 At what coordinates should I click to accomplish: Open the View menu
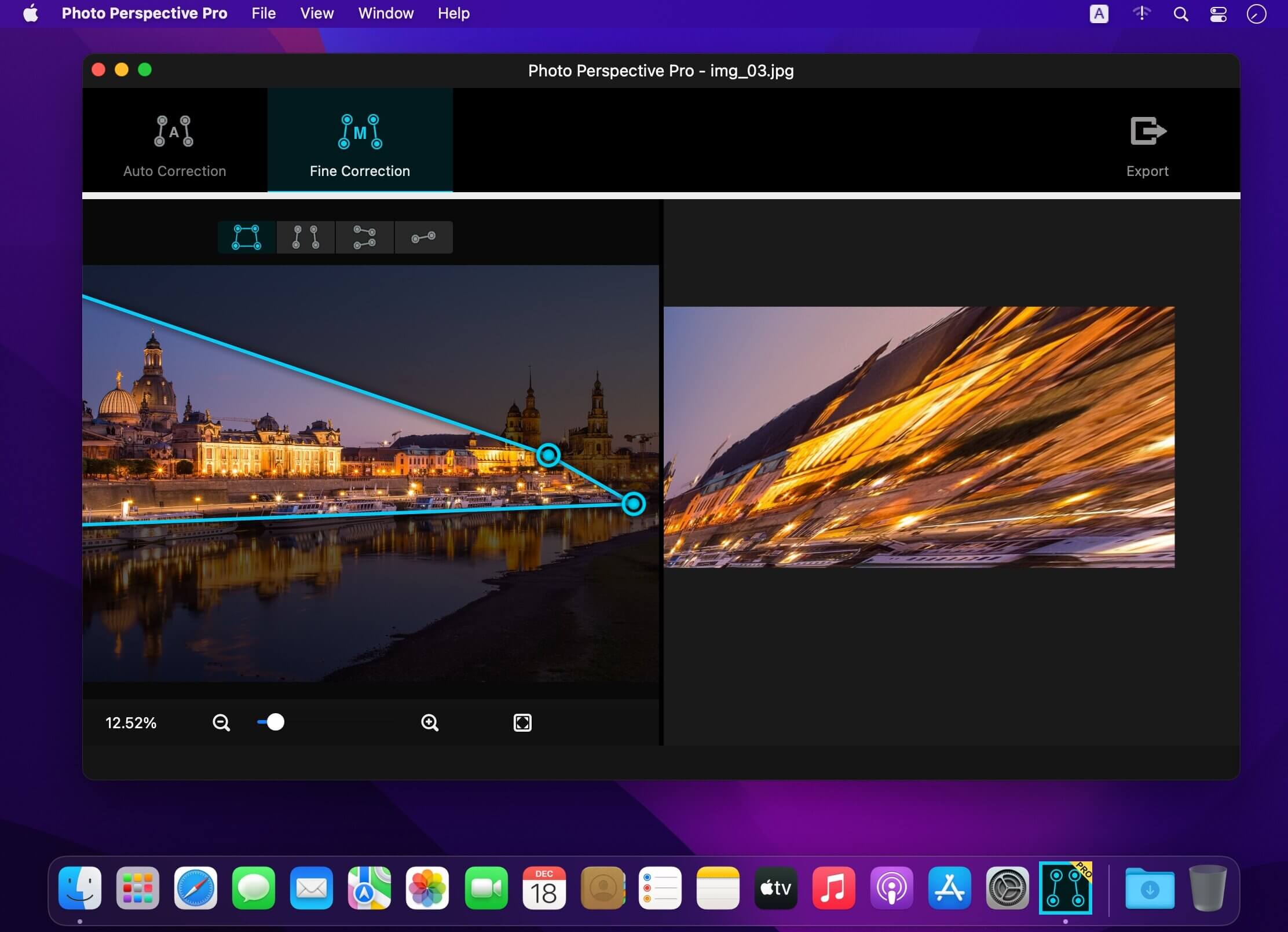[317, 13]
